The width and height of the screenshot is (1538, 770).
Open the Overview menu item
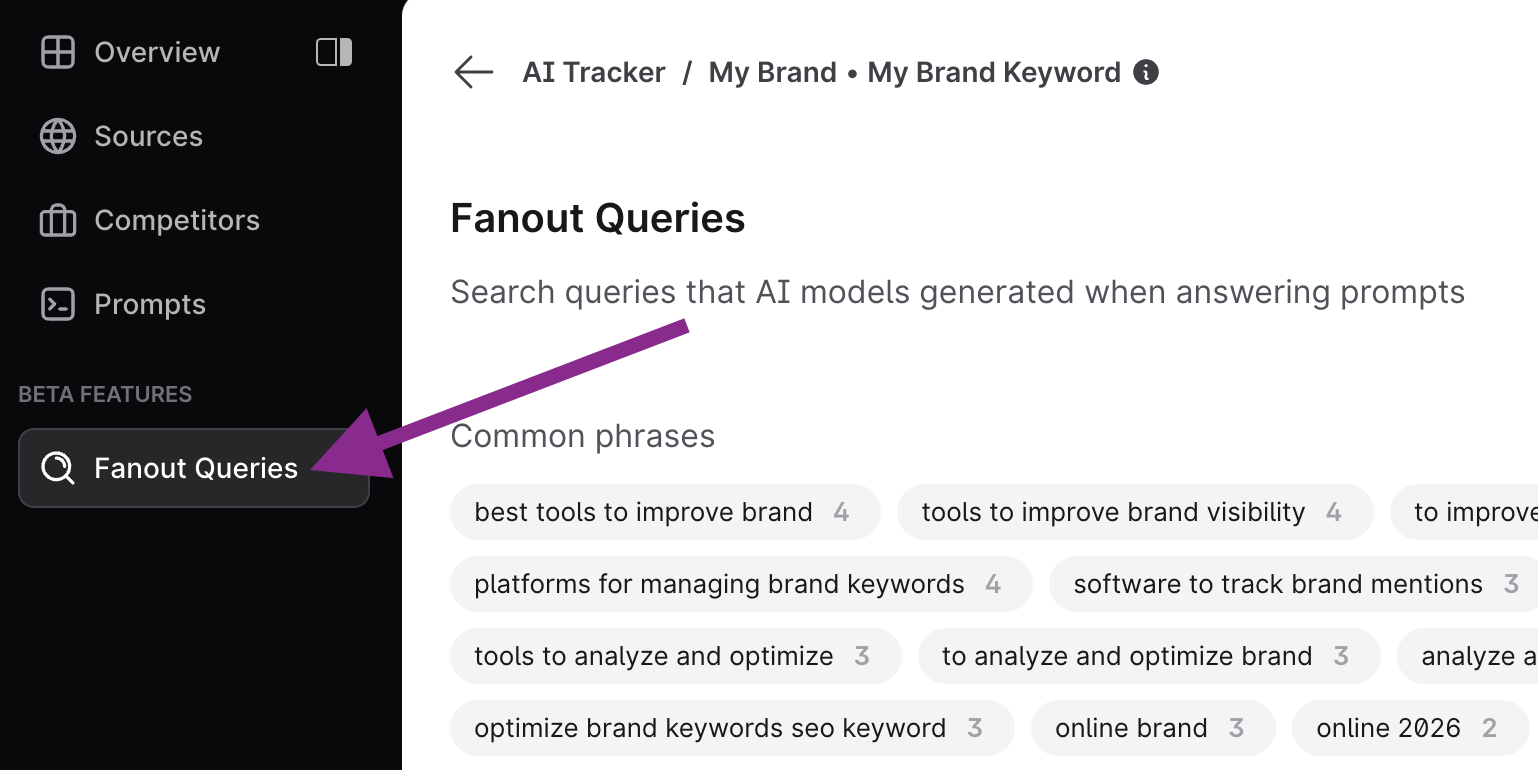157,53
